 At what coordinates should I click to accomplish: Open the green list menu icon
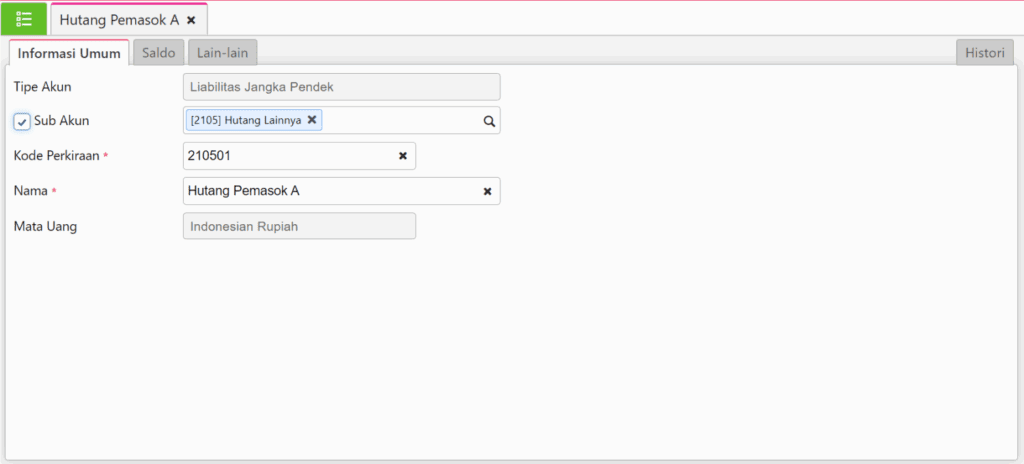(24, 19)
